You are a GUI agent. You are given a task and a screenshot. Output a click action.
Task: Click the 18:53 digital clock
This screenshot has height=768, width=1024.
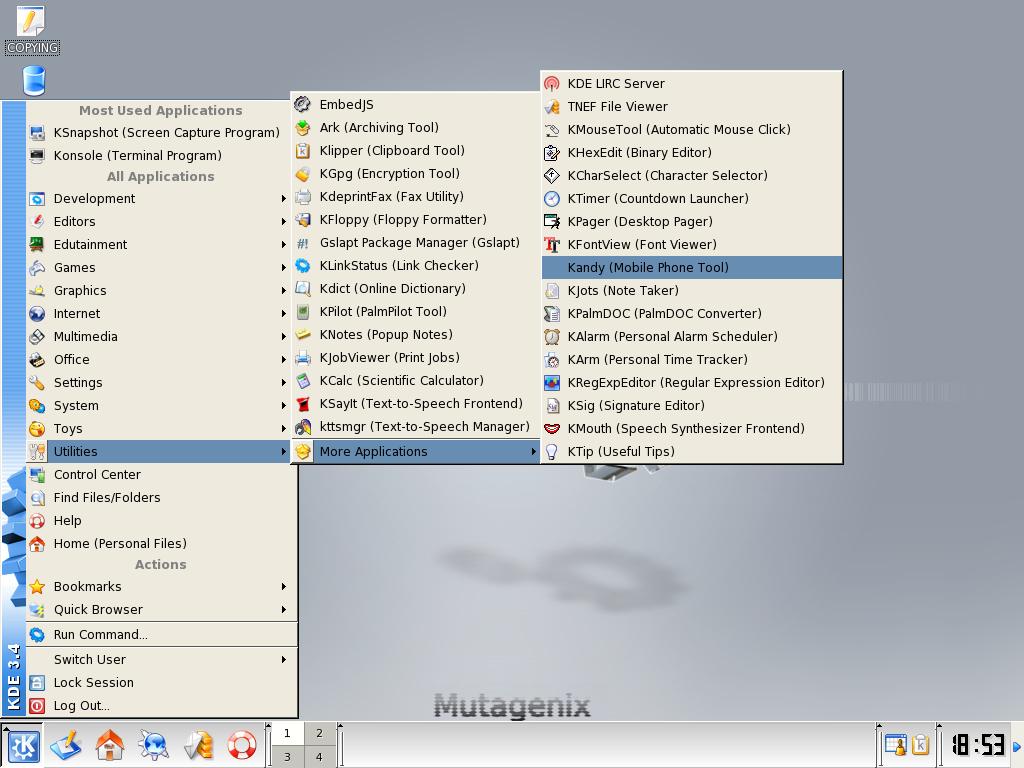pos(977,744)
